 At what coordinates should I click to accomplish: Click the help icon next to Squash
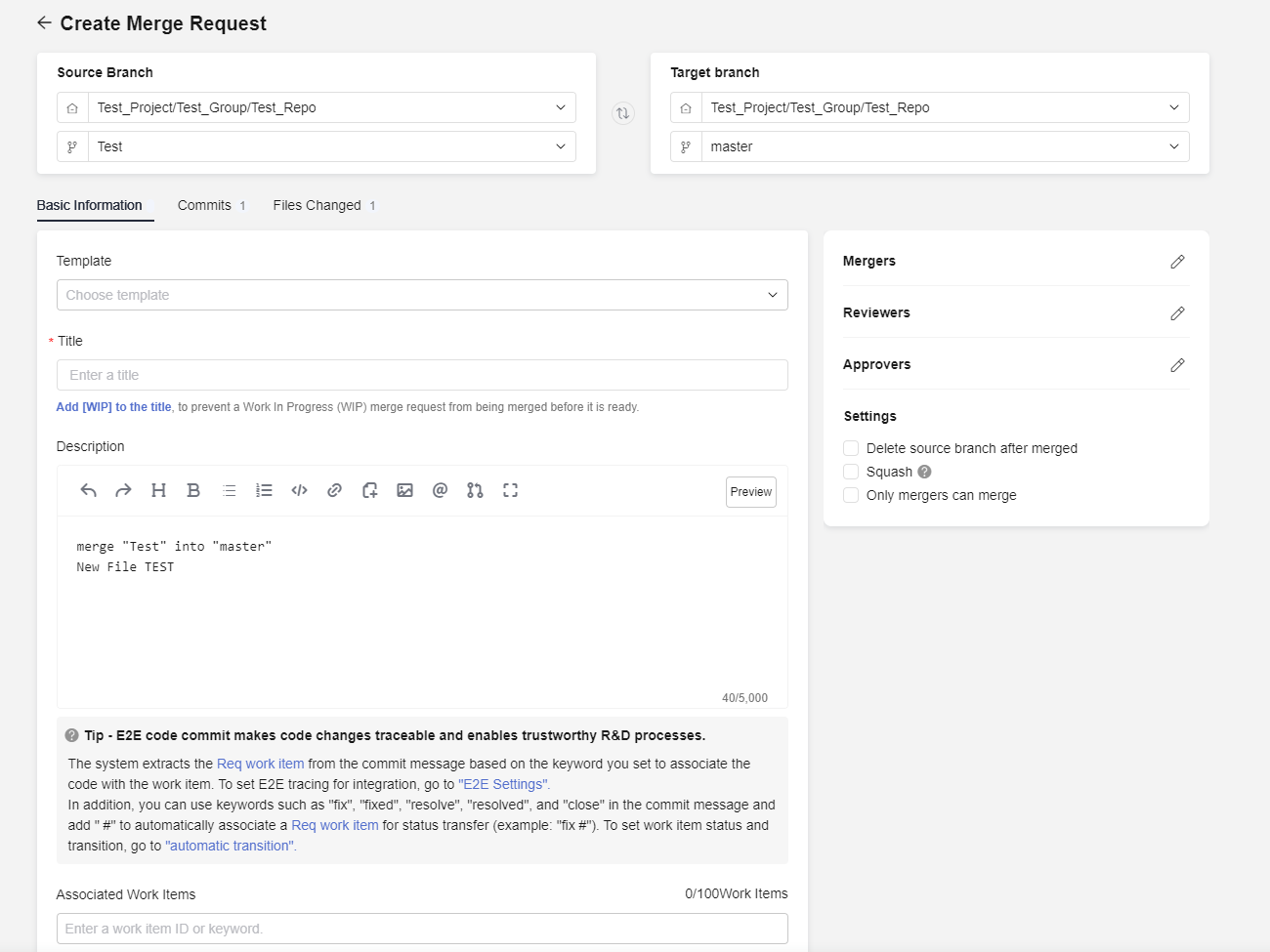coord(924,472)
